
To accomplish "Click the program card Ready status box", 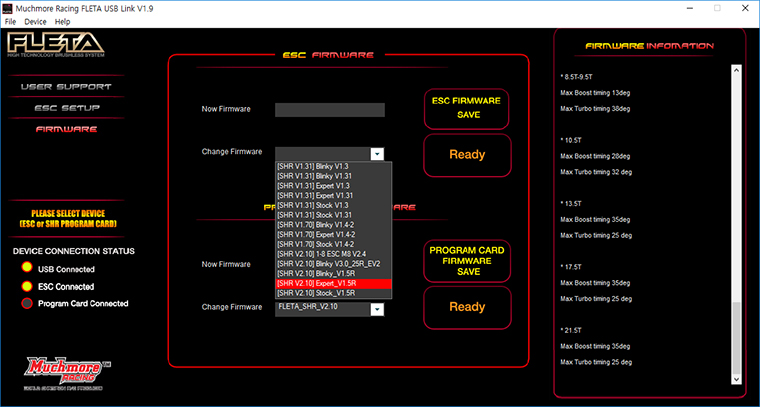I will point(467,307).
